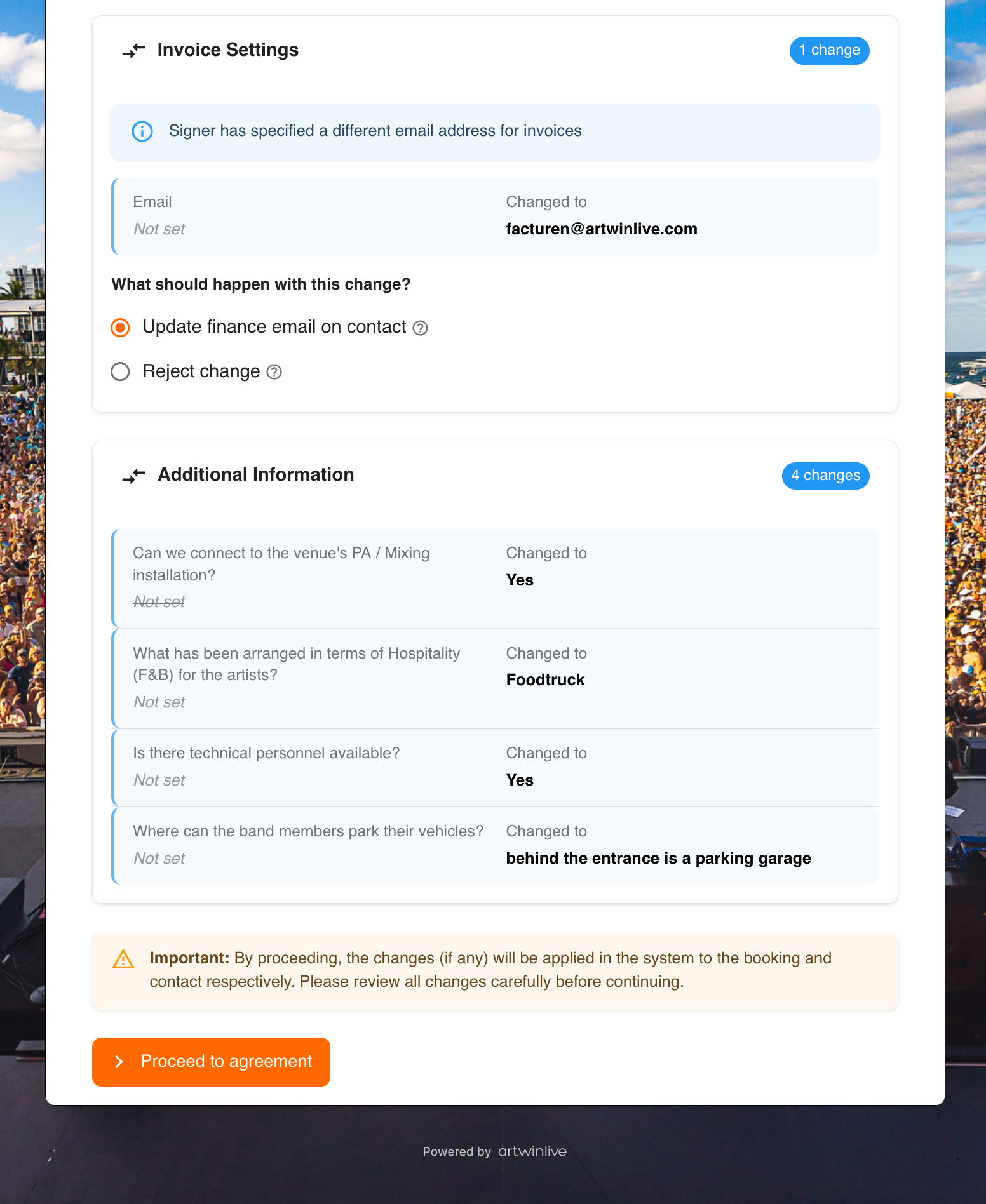Image resolution: width=986 pixels, height=1204 pixels.
Task: Open help icon beside Update finance email
Action: (x=421, y=328)
